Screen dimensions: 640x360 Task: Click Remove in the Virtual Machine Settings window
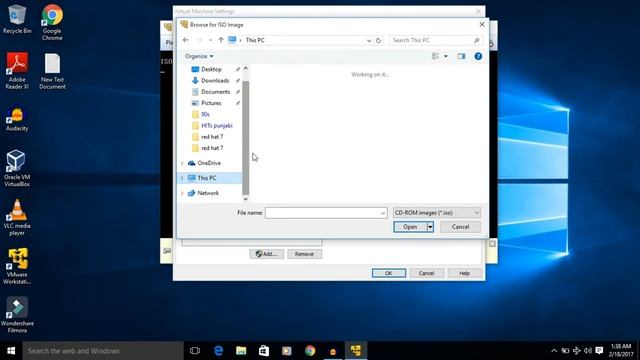[304, 254]
